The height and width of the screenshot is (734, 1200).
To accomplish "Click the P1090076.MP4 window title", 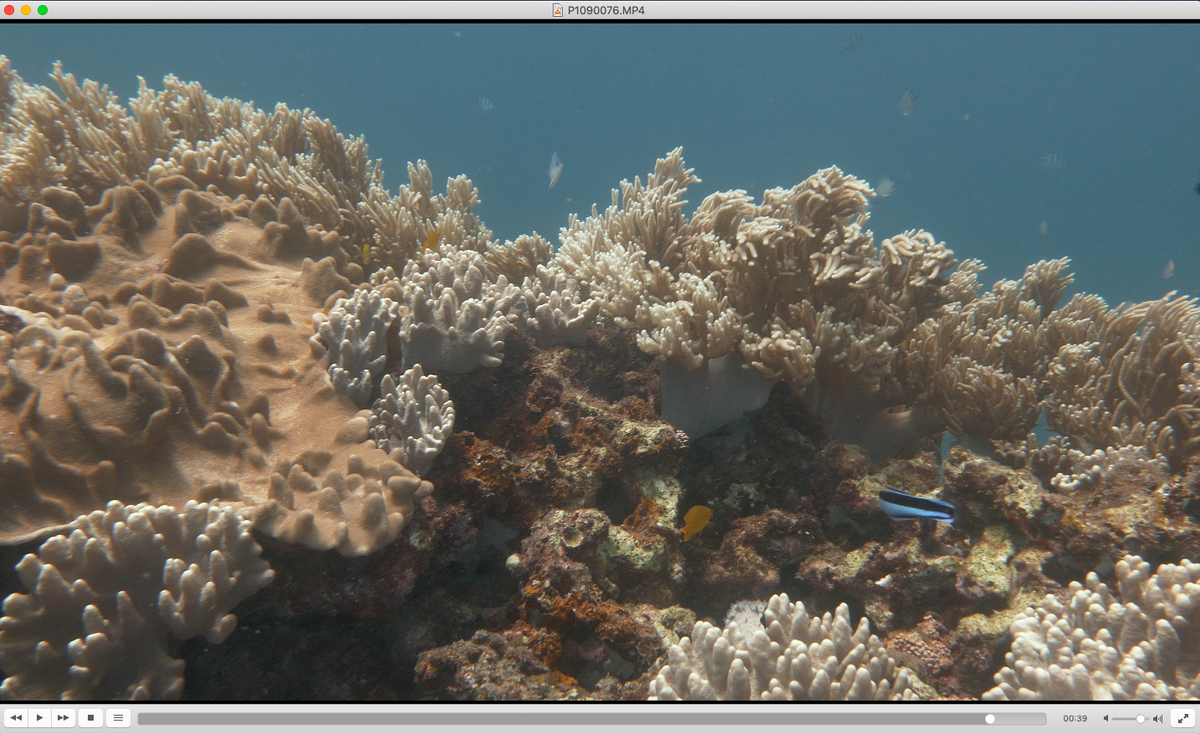I will coord(606,10).
